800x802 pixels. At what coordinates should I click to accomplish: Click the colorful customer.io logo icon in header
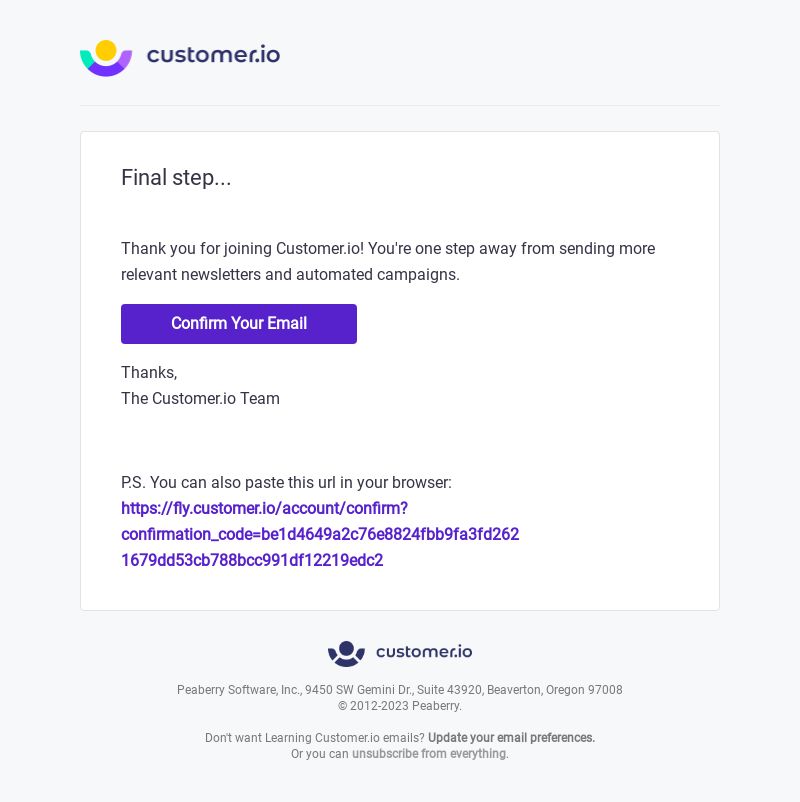click(106, 58)
